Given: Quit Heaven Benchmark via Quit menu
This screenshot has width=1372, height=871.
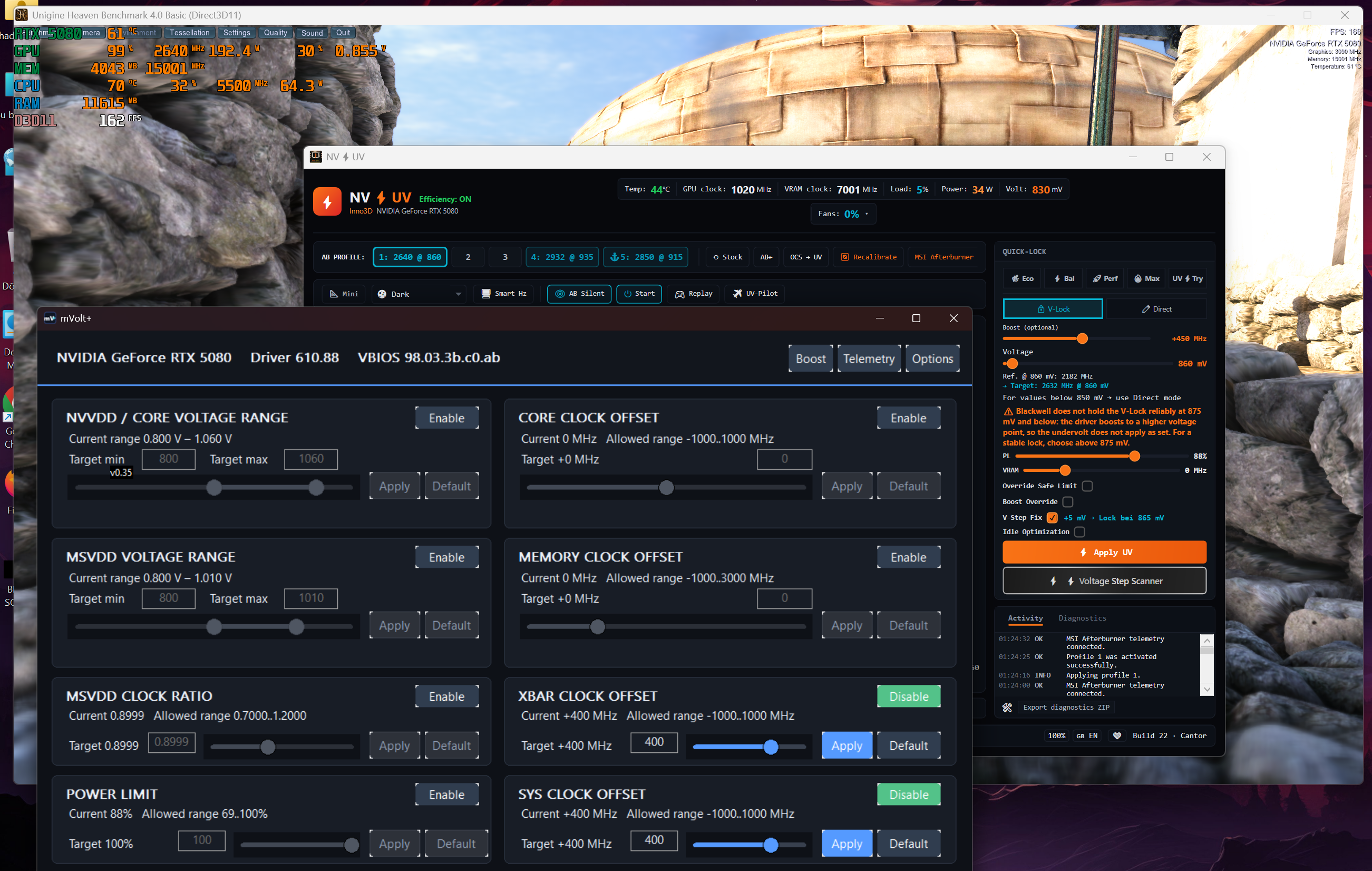Looking at the screenshot, I should coord(343,33).
